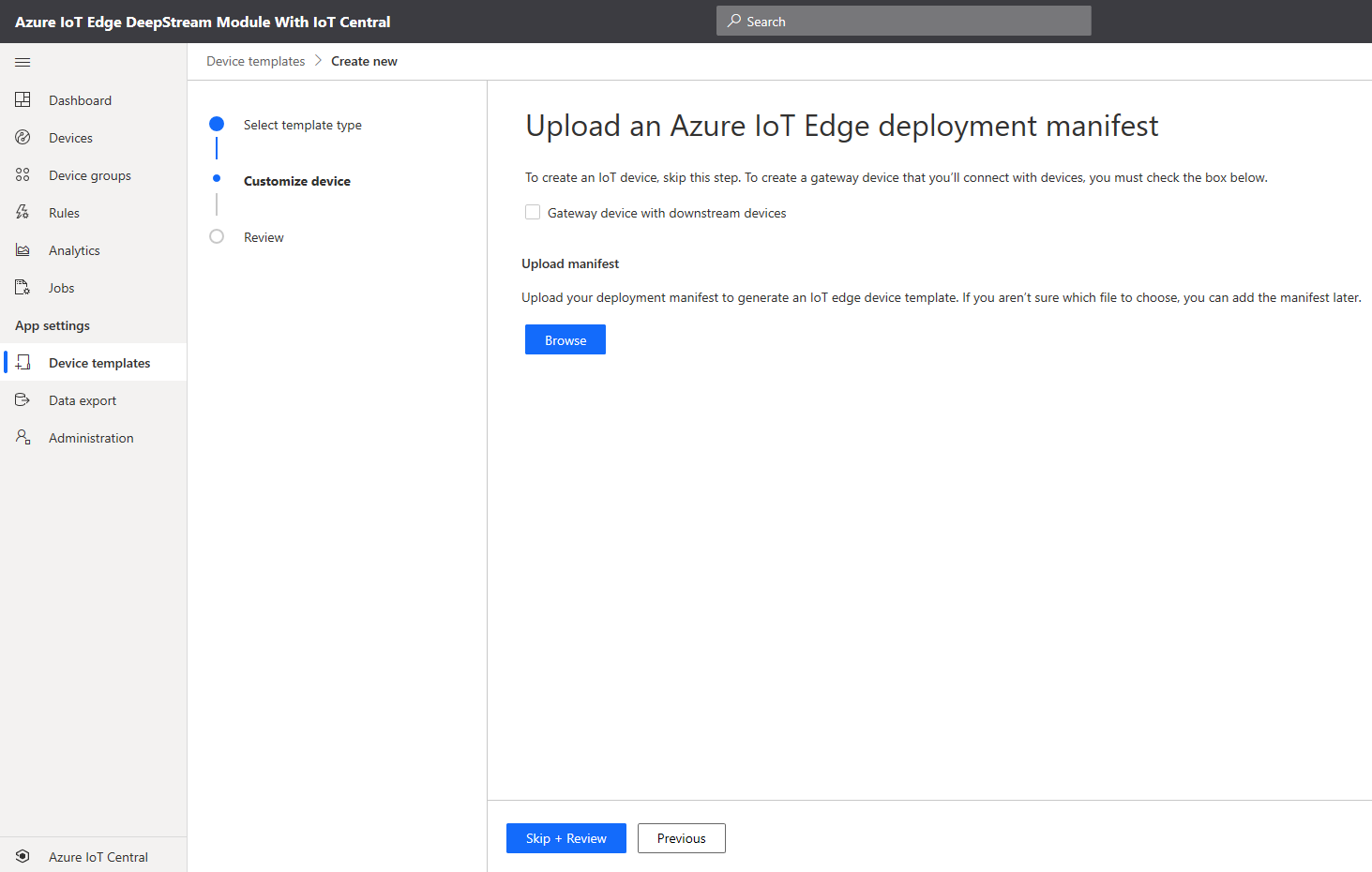Open the Rules section
Screen dimensions: 1372x872
click(94, 212)
